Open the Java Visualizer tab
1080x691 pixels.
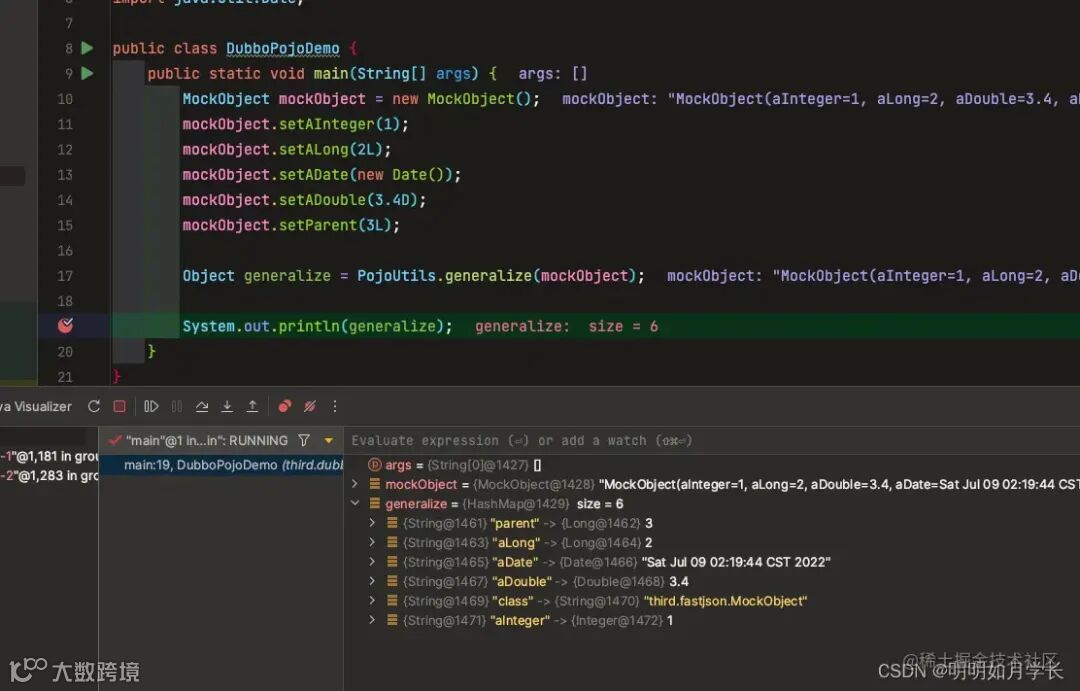pos(36,406)
